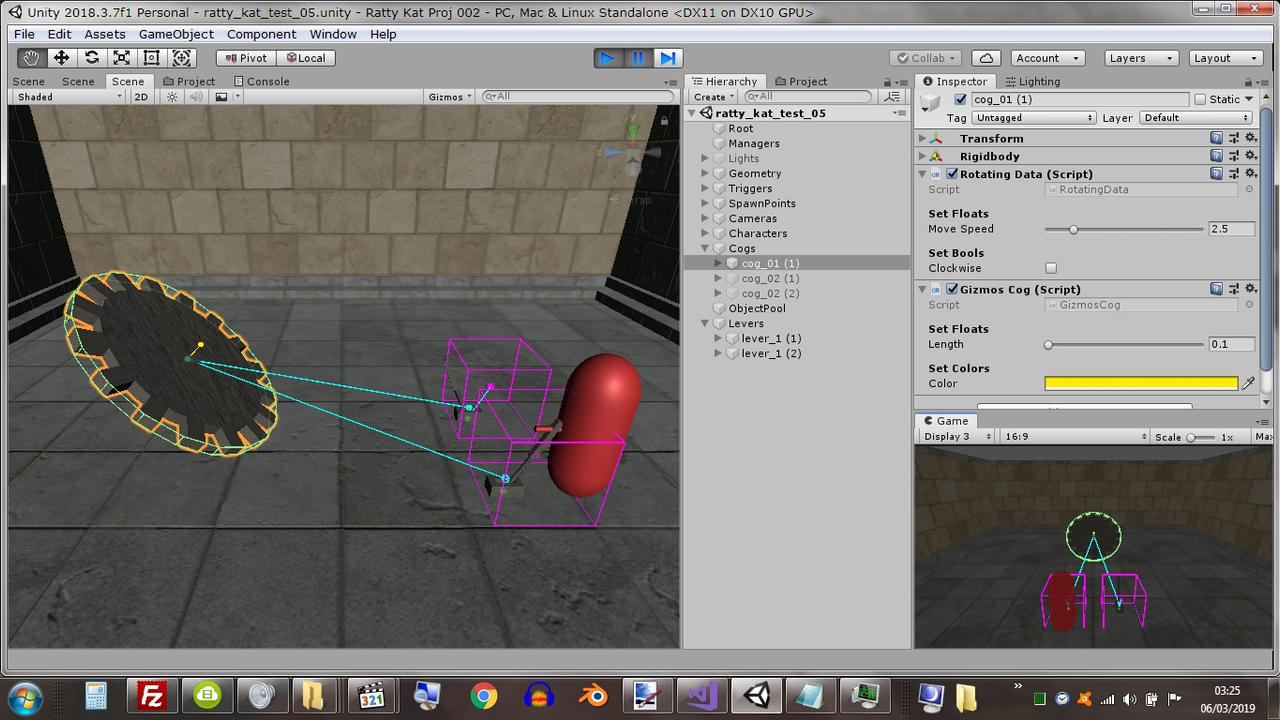Collapse the Cogs tree item
1280x720 pixels.
tap(705, 248)
